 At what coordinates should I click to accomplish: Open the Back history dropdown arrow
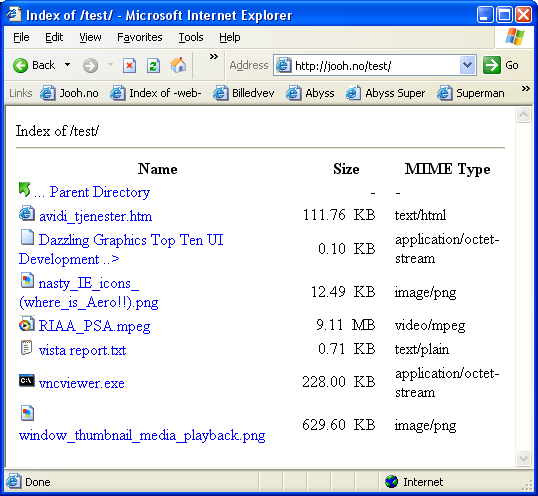tap(68, 64)
